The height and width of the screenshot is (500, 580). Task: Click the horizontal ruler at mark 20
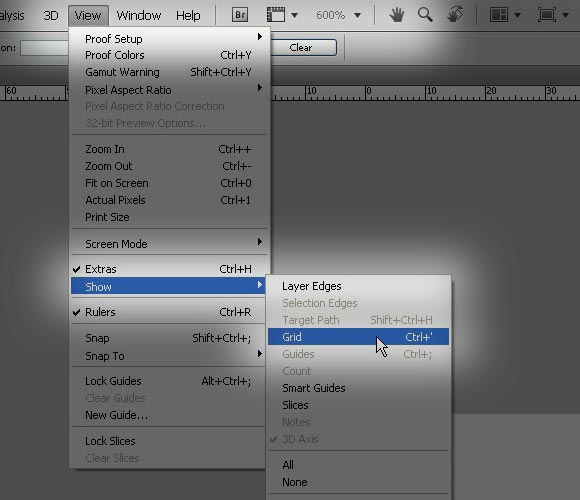tap(491, 91)
